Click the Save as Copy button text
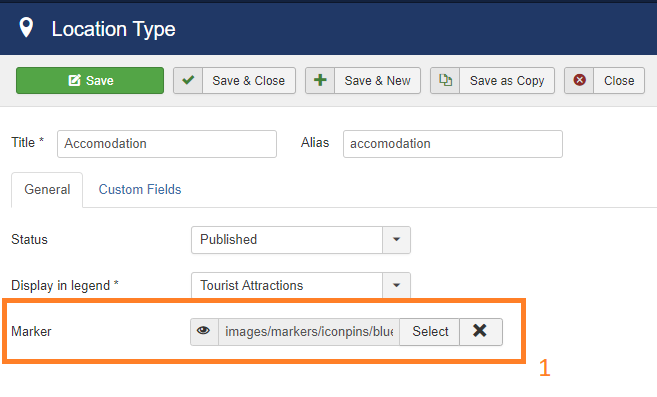The width and height of the screenshot is (657, 397). click(x=507, y=80)
